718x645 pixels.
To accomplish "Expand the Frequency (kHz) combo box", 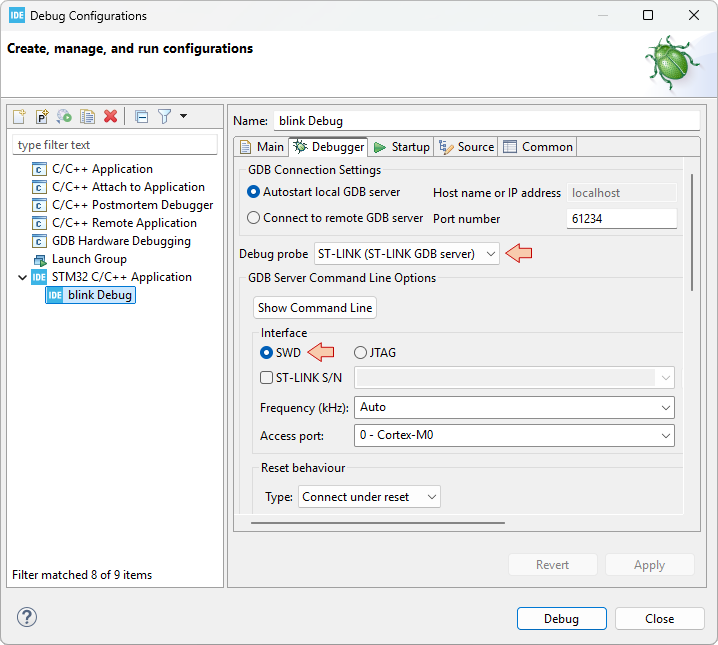I will [x=514, y=408].
